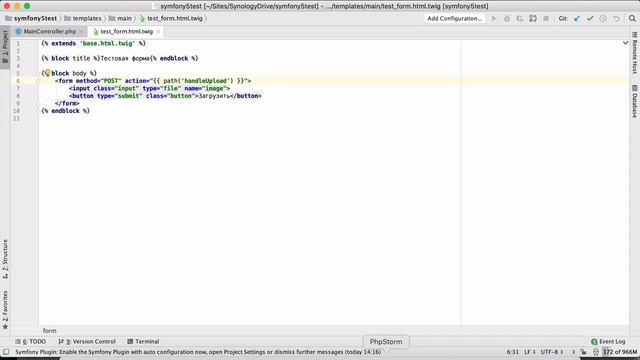Open the Database side panel
Screen dimensions: 640x360
pyautogui.click(x=635, y=101)
